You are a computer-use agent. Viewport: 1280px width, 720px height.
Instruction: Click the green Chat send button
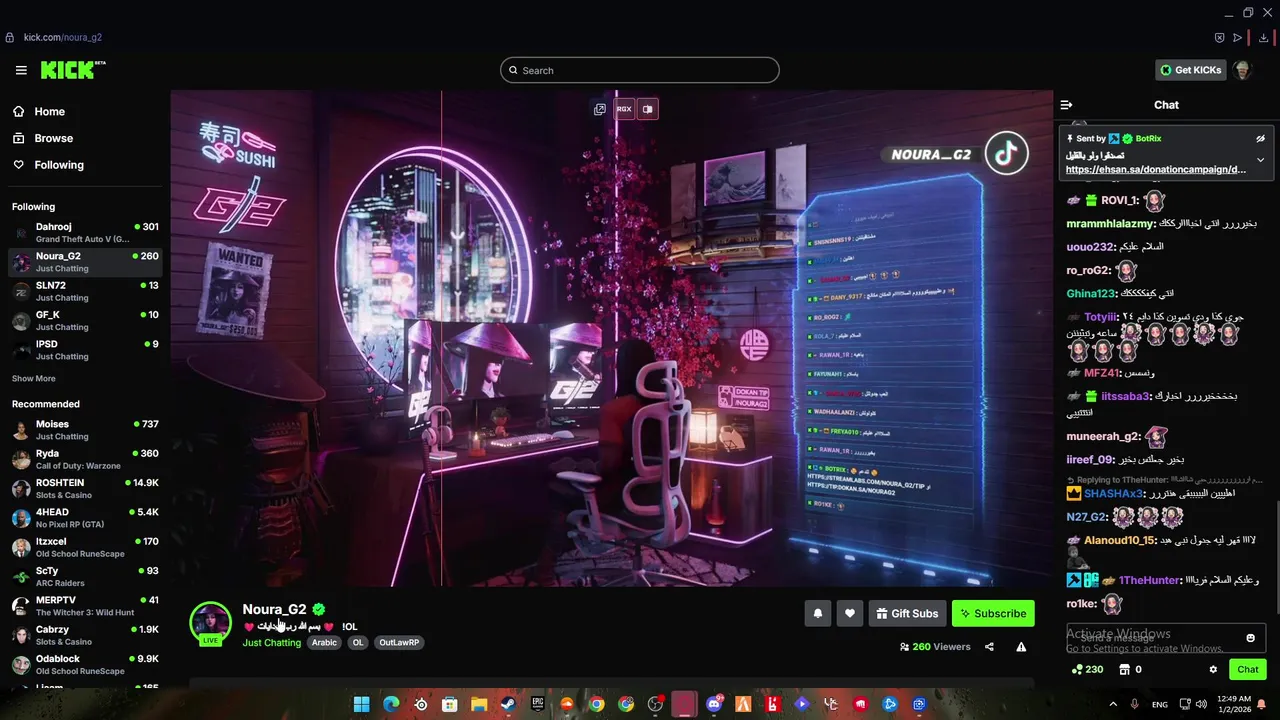(x=1248, y=670)
